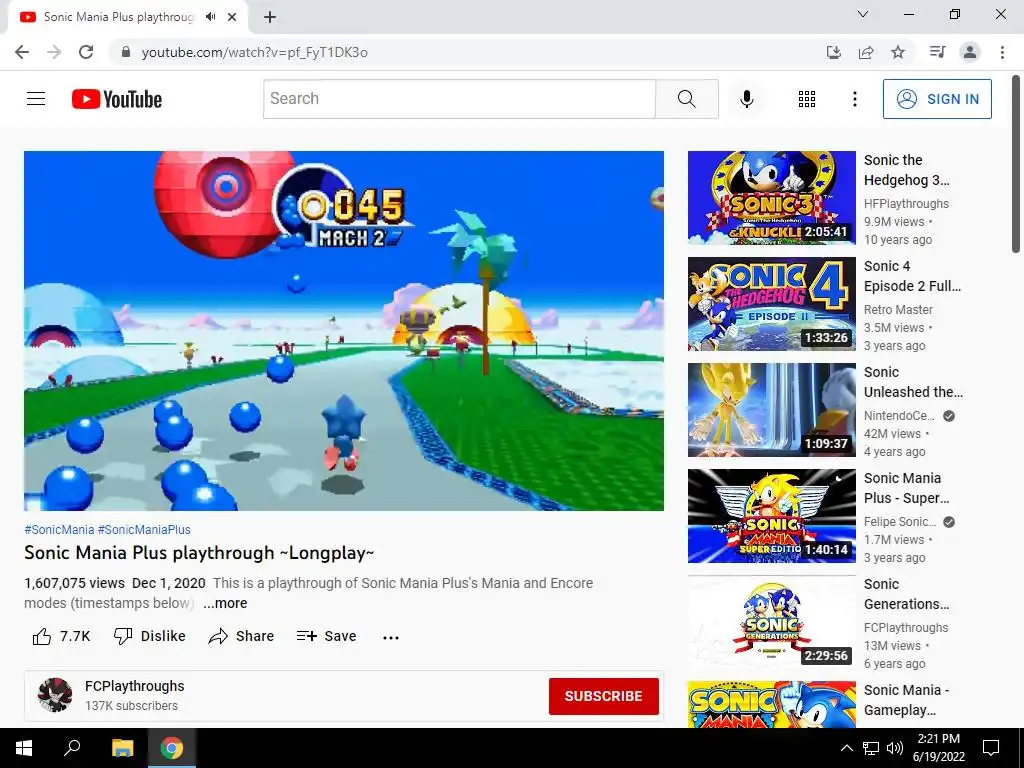Subscribe to FCPlaythroughs
The height and width of the screenshot is (768, 1024).
[603, 696]
